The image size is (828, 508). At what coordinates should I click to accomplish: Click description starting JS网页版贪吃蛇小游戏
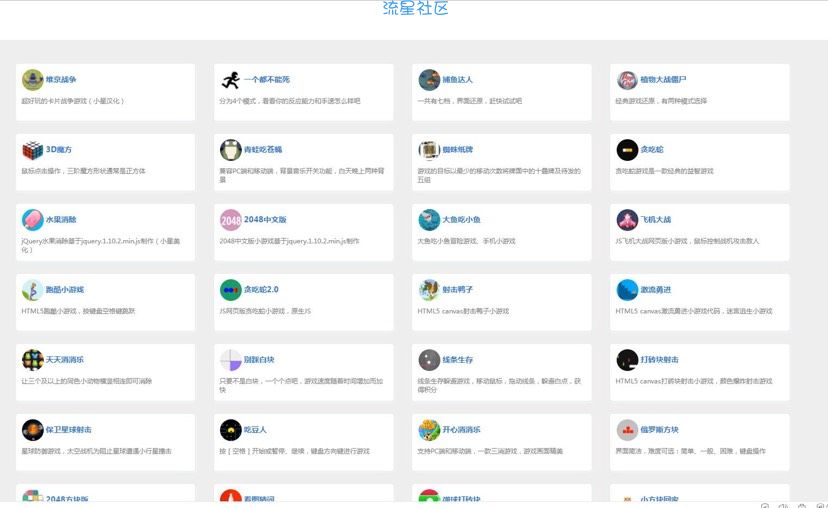(x=265, y=311)
